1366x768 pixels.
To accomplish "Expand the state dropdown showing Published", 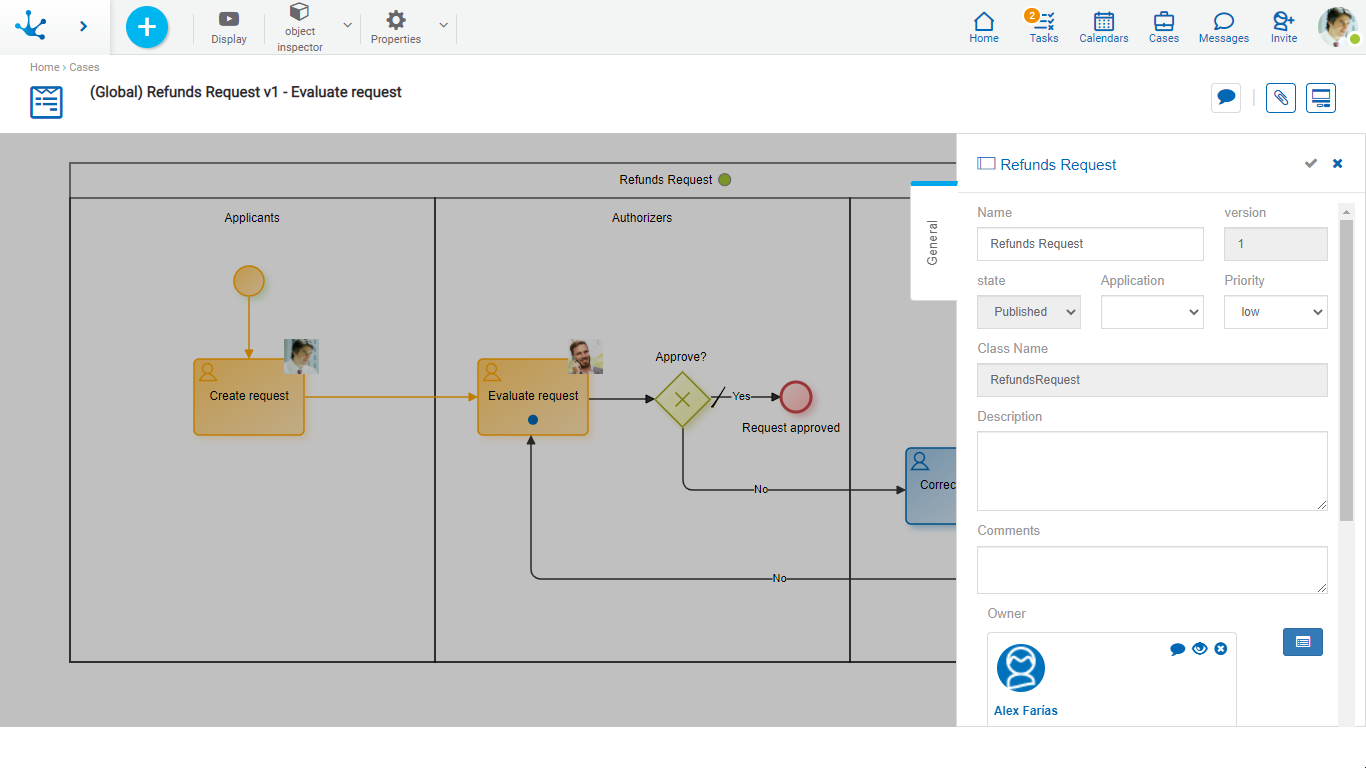I will [1028, 312].
